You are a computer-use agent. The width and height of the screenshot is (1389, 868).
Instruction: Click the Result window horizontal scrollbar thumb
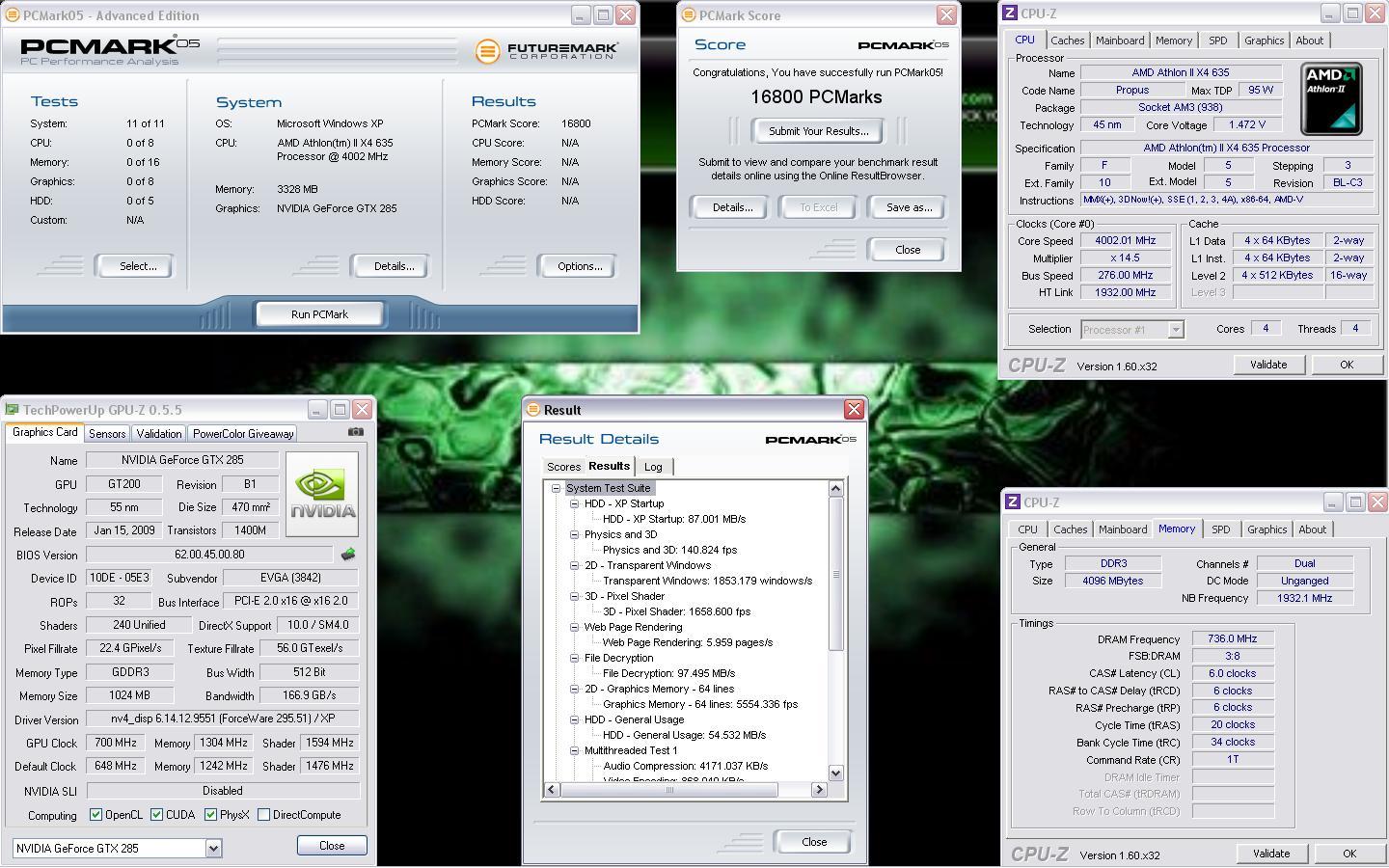coord(669,790)
